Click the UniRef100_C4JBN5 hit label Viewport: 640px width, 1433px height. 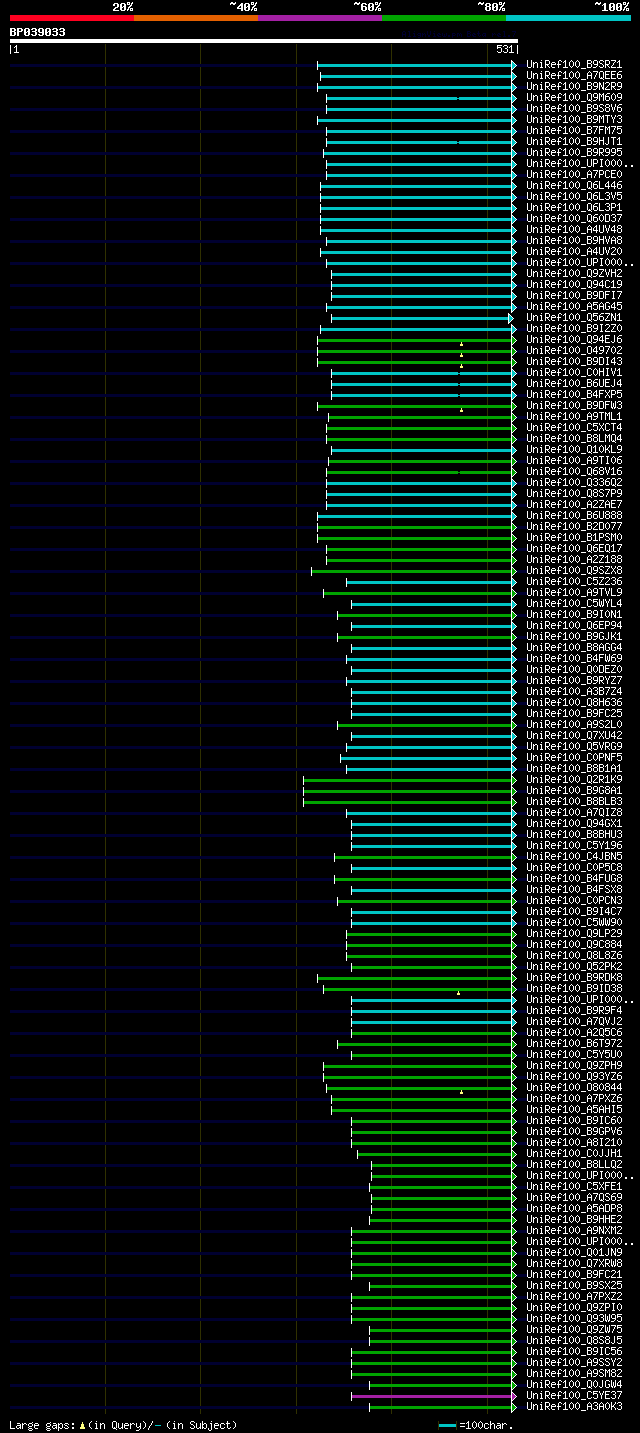coord(574,856)
